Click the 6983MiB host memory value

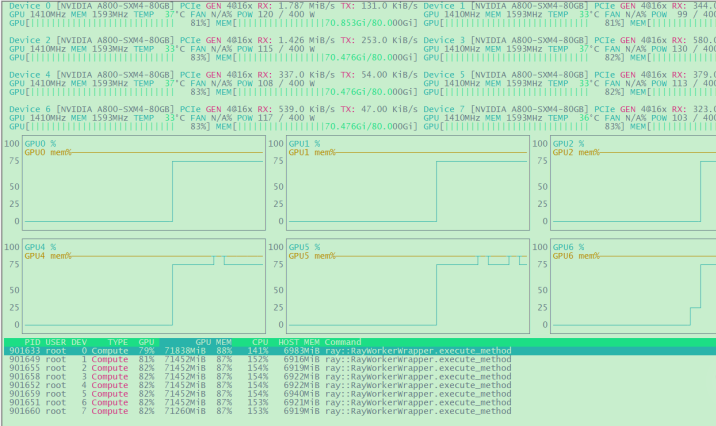tap(301, 351)
